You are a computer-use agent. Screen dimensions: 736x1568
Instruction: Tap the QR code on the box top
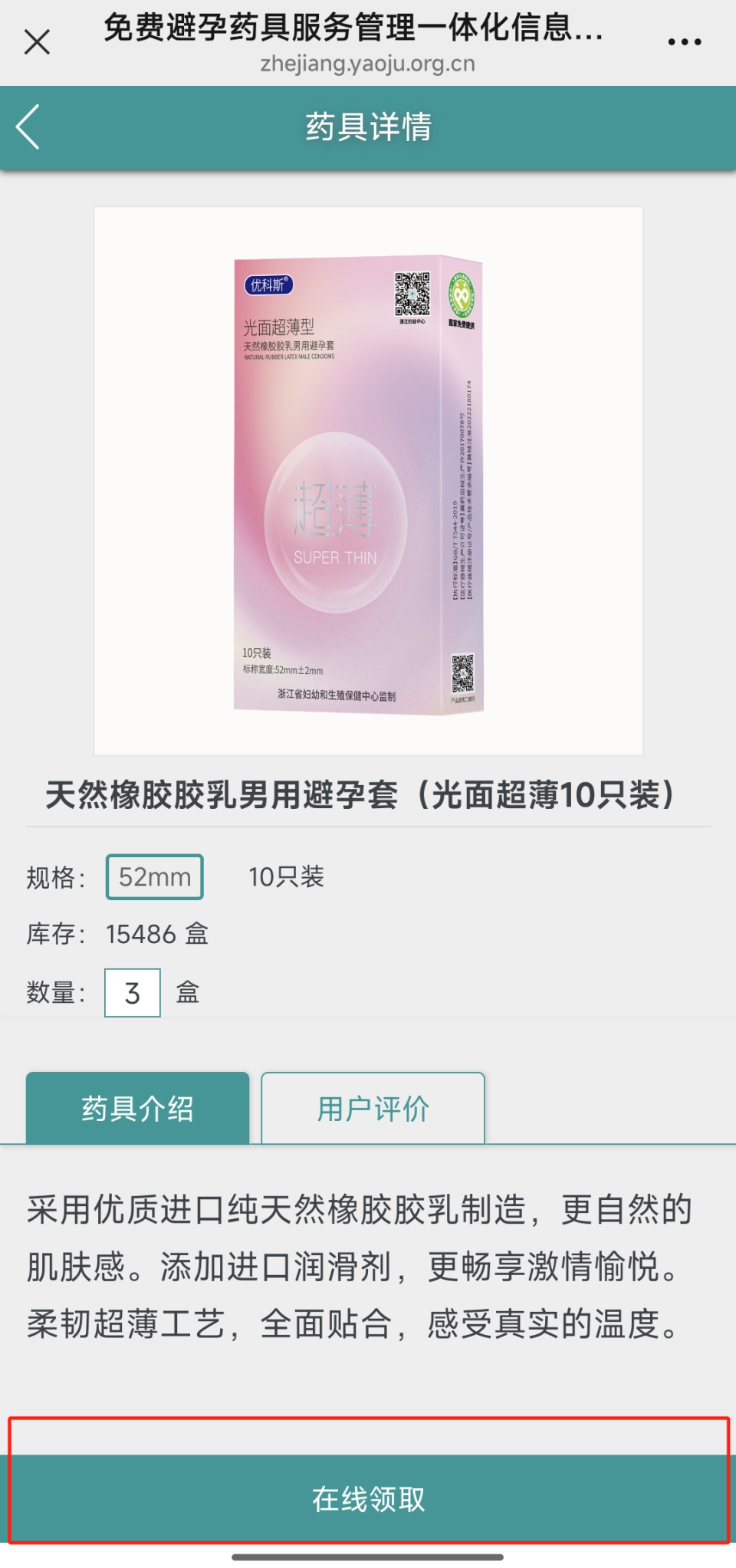click(412, 294)
